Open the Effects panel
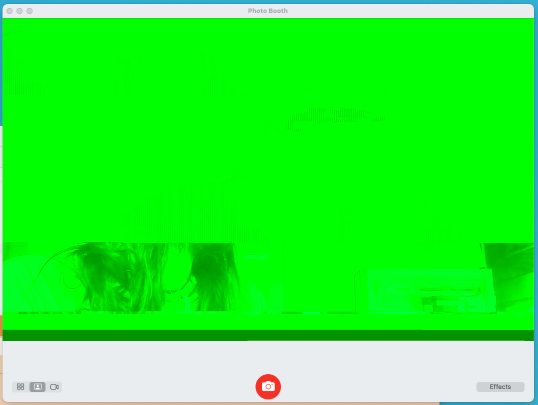 click(x=500, y=386)
